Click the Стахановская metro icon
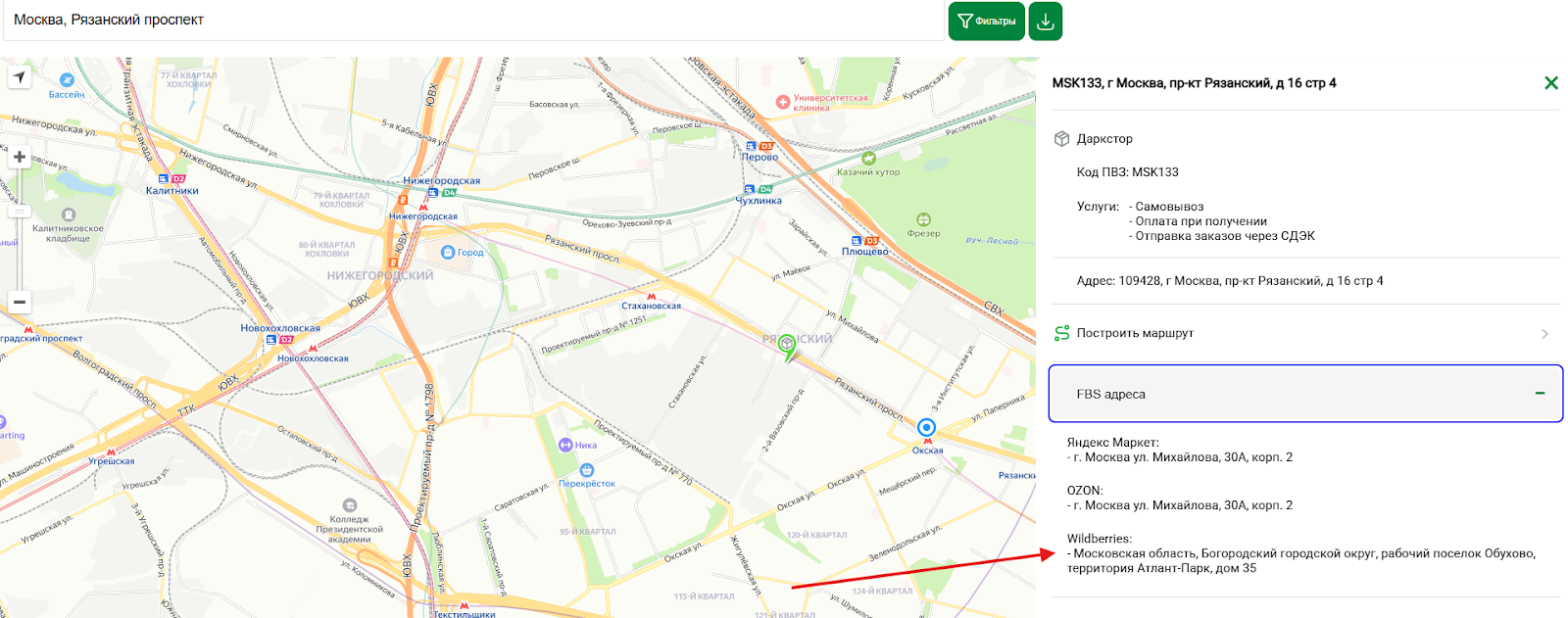 pyautogui.click(x=652, y=296)
